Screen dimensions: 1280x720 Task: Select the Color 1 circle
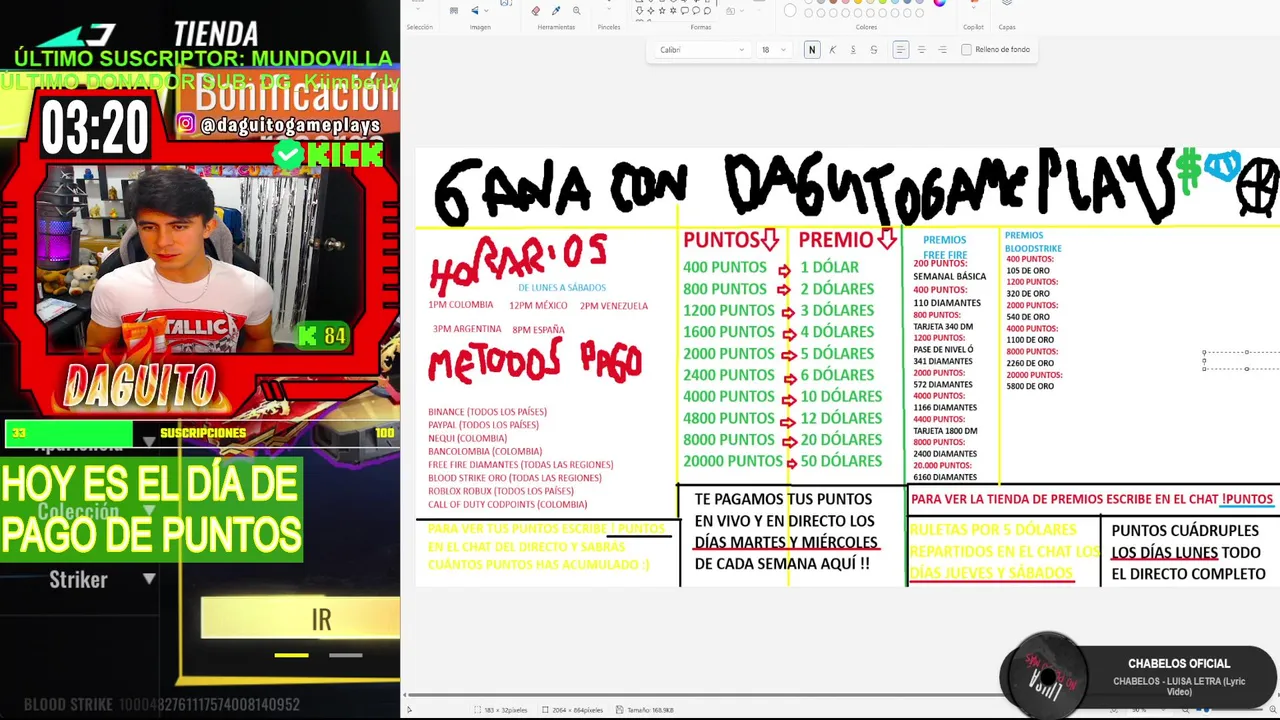tap(790, 10)
